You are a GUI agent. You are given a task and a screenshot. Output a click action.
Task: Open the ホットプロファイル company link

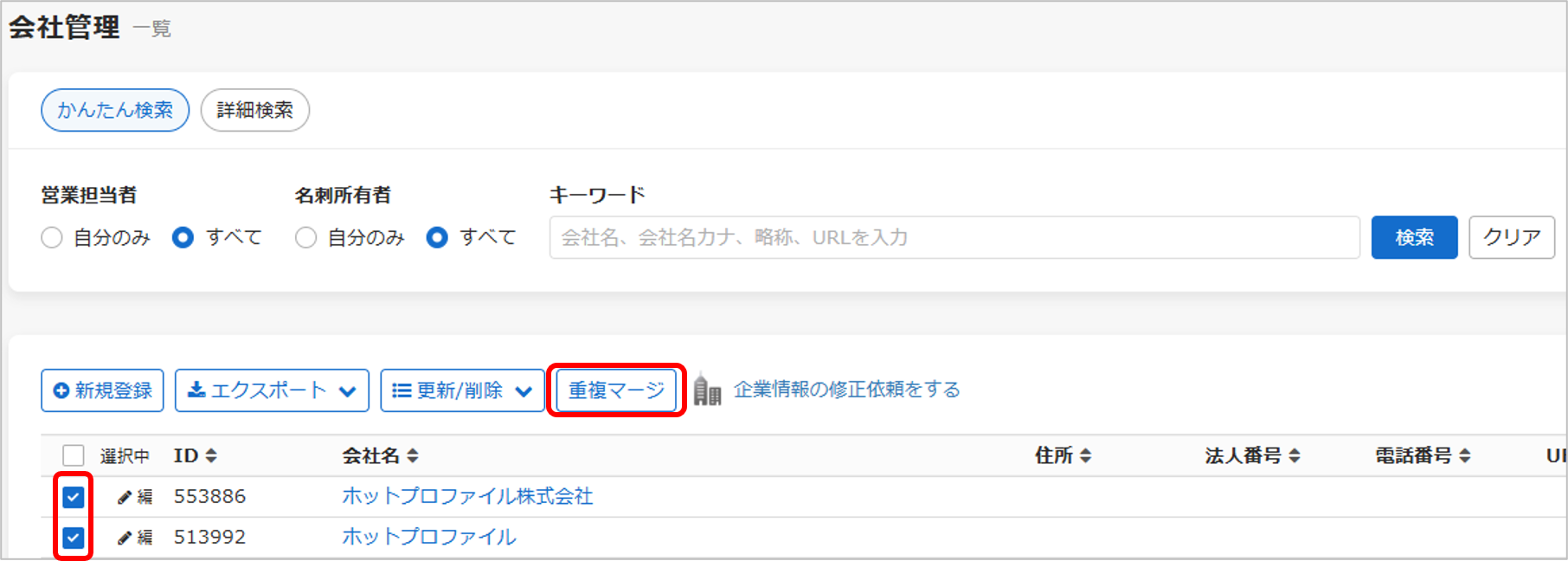tap(429, 537)
